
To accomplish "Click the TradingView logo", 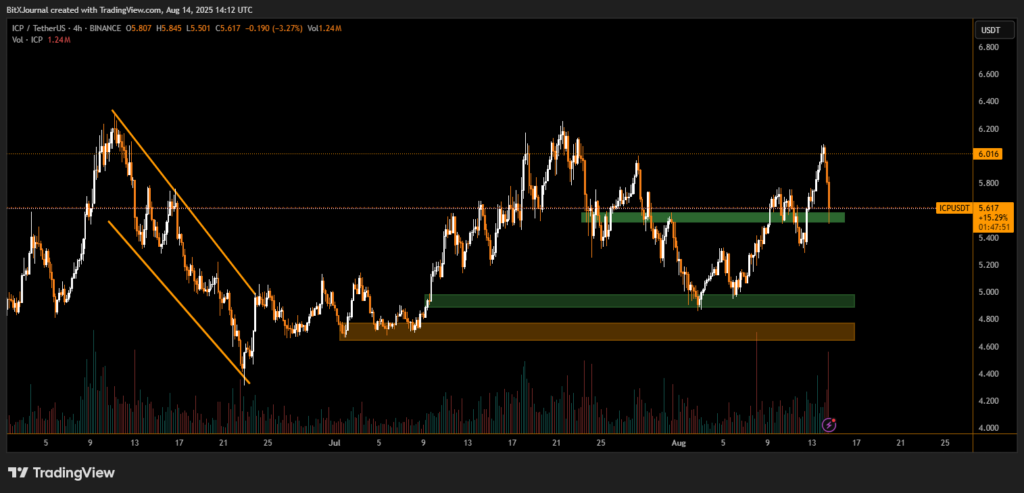I will click(61, 472).
